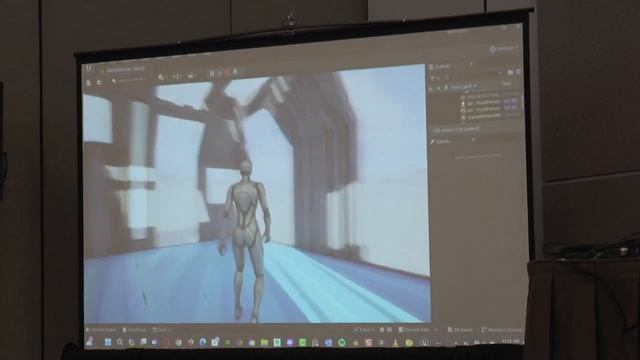
Task: Open the Settings dropdown at top right
Action: click(504, 49)
